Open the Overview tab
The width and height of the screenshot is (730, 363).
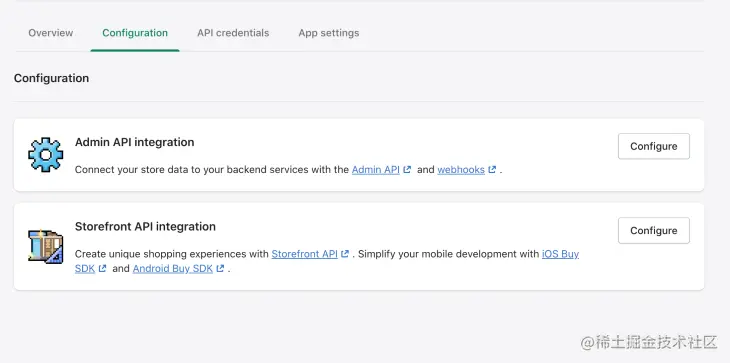pos(50,33)
